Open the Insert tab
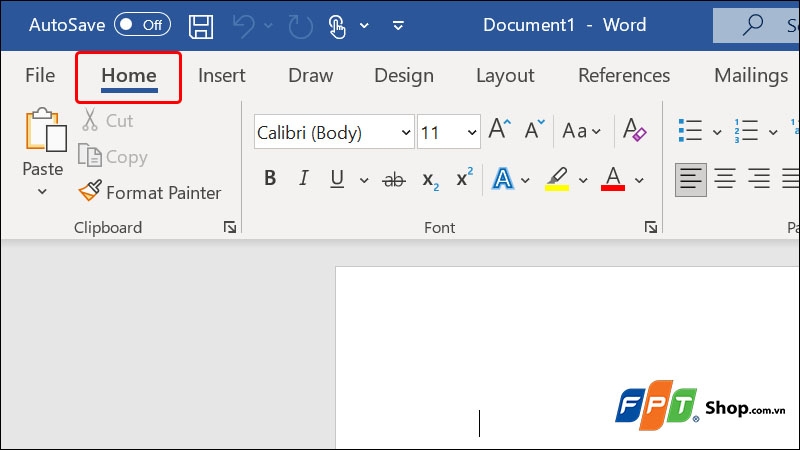 coord(221,75)
